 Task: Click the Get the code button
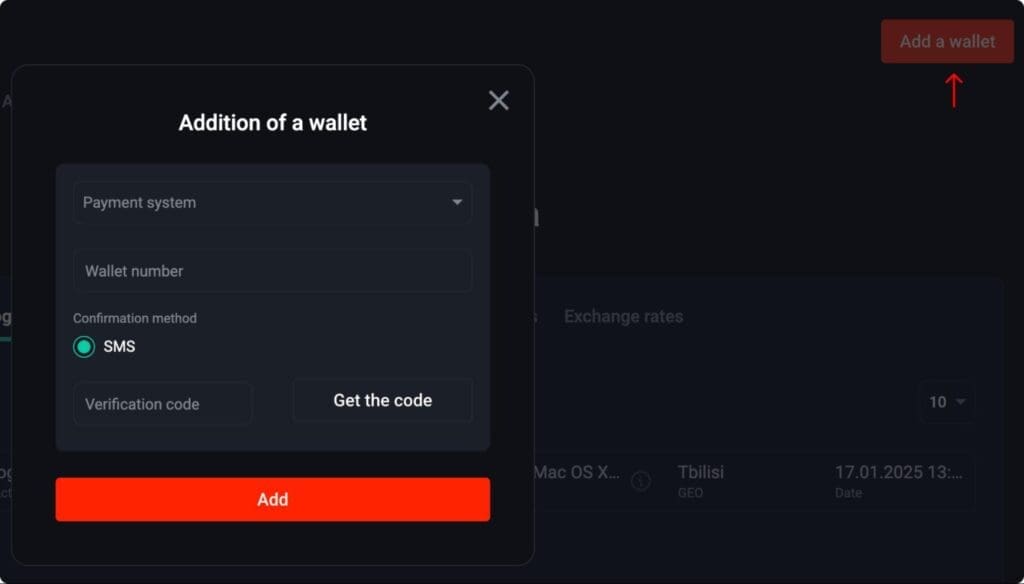pos(382,400)
